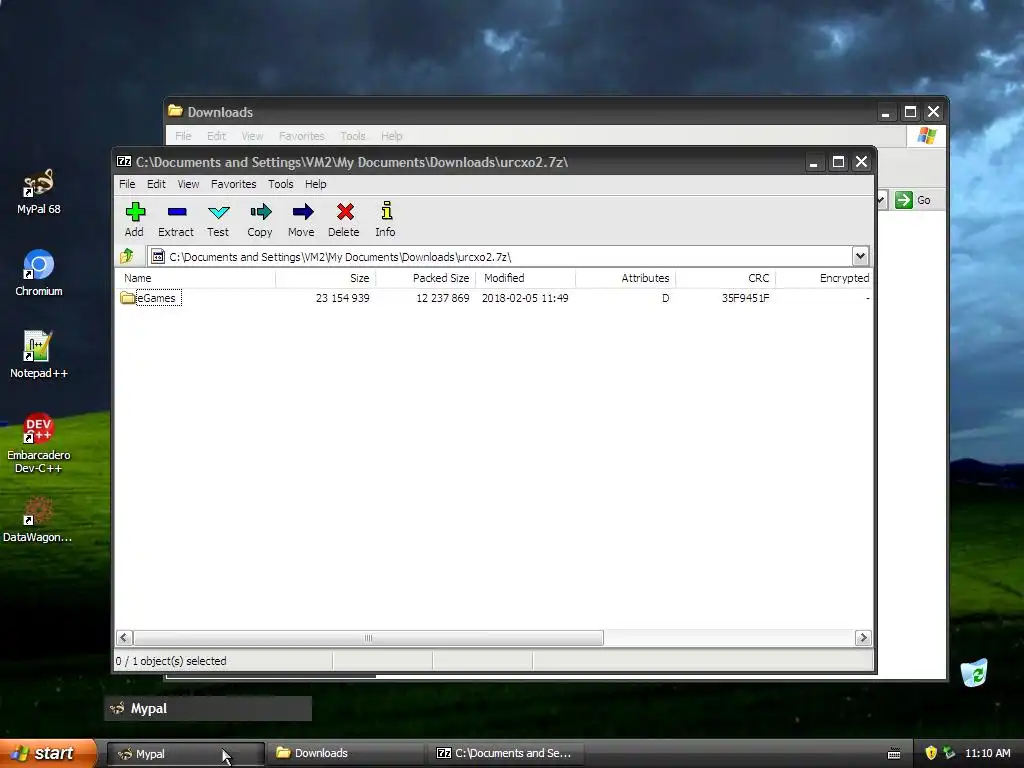Click the status text '0 / 1 object(s) selected'
The width and height of the screenshot is (1024, 768).
click(x=171, y=661)
